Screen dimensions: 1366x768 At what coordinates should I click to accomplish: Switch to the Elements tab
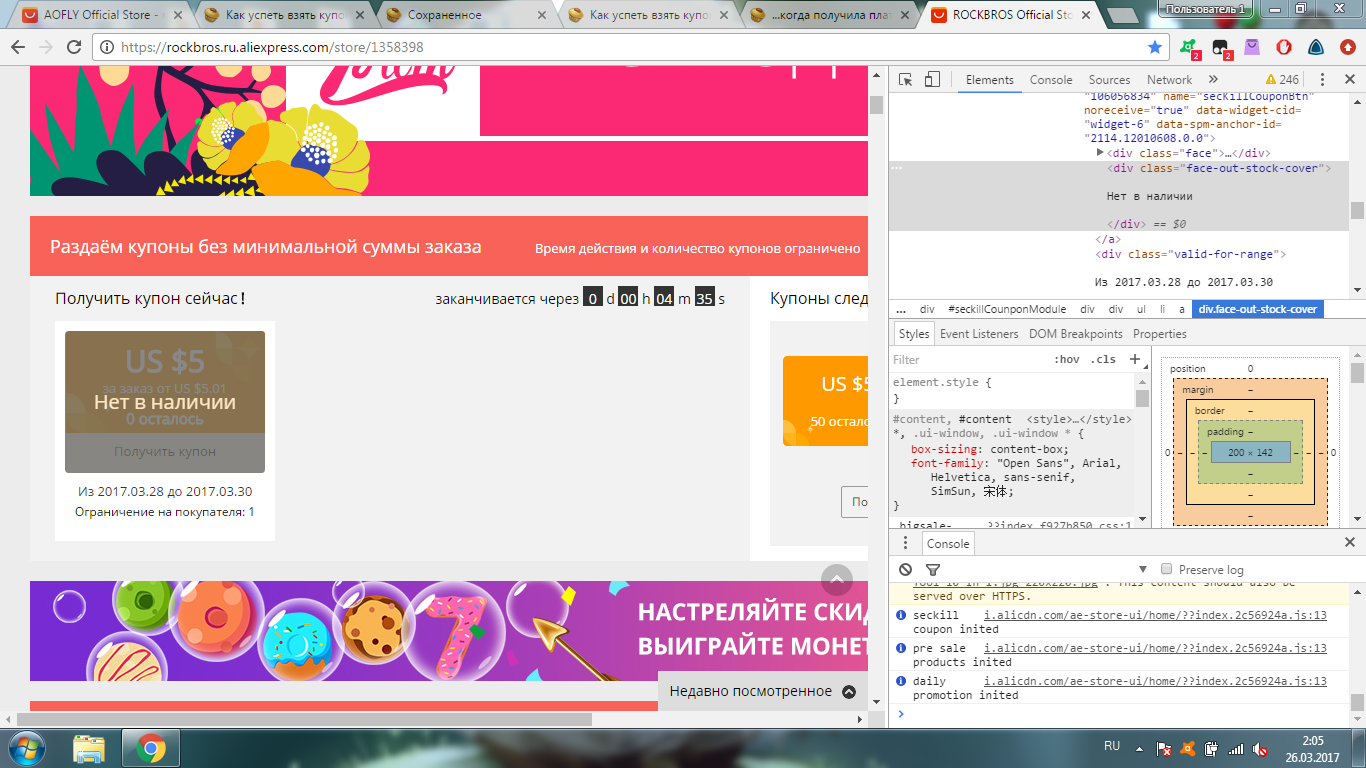pyautogui.click(x=989, y=80)
